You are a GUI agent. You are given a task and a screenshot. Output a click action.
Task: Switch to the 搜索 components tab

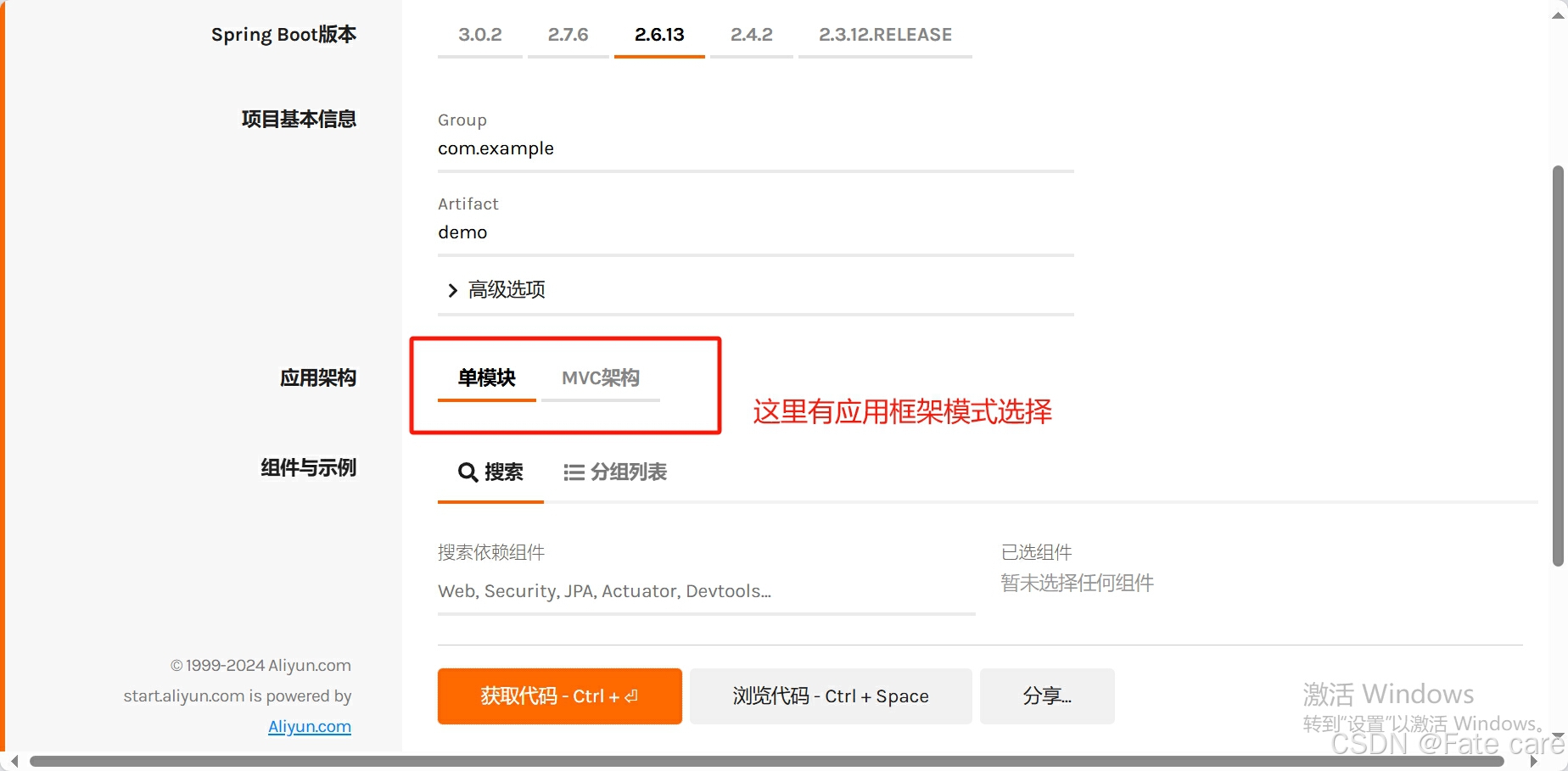coord(490,472)
